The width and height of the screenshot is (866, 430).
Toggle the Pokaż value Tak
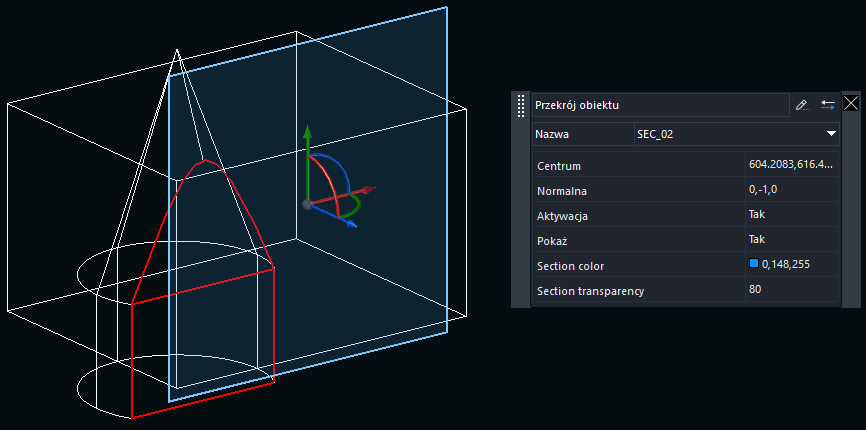(x=756, y=239)
